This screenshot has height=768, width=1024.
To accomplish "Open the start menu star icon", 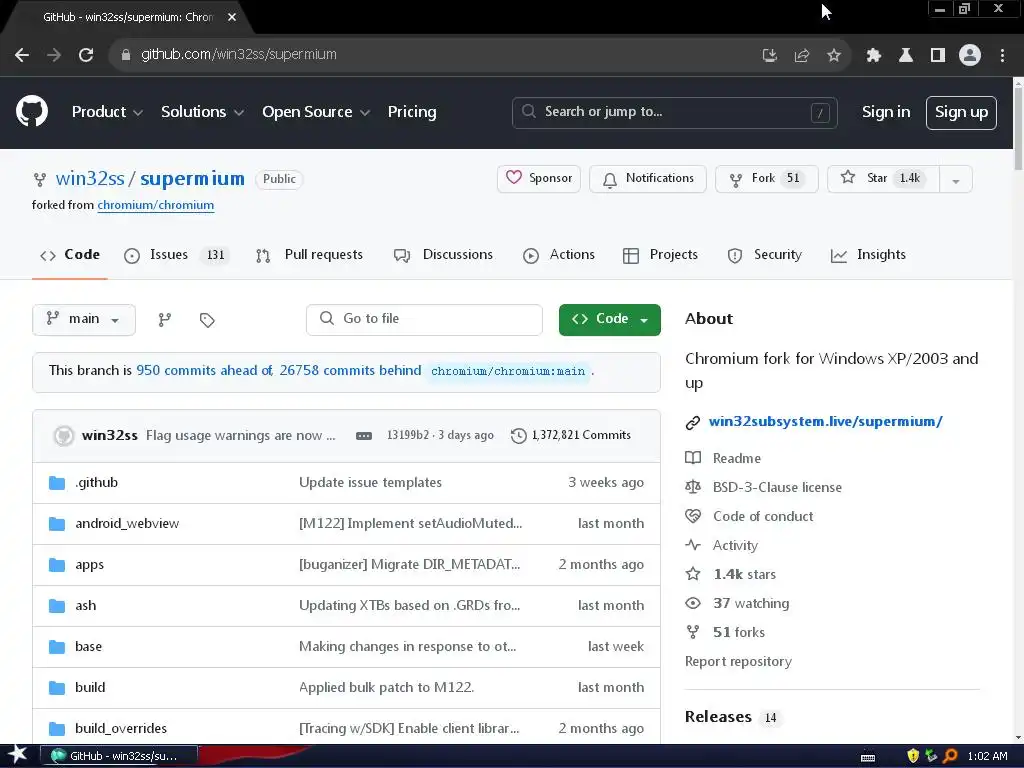I will click(x=18, y=755).
